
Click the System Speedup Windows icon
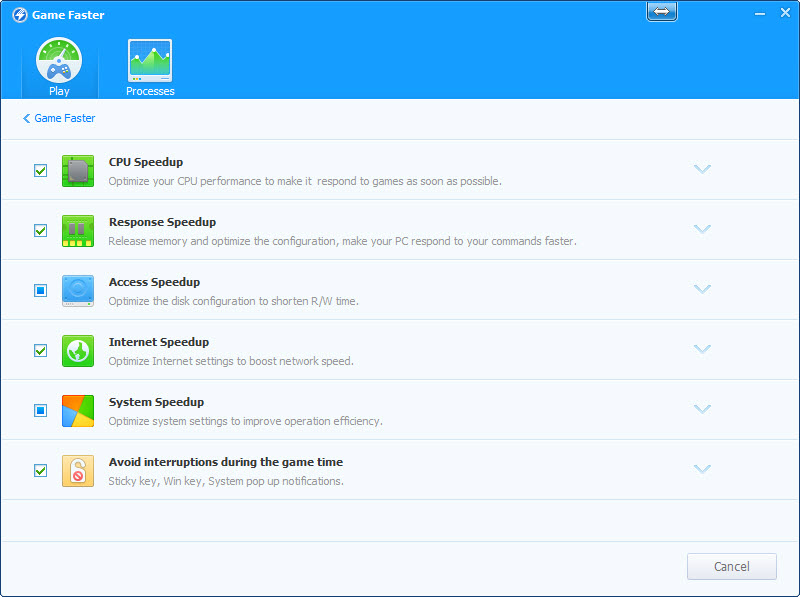(77, 411)
